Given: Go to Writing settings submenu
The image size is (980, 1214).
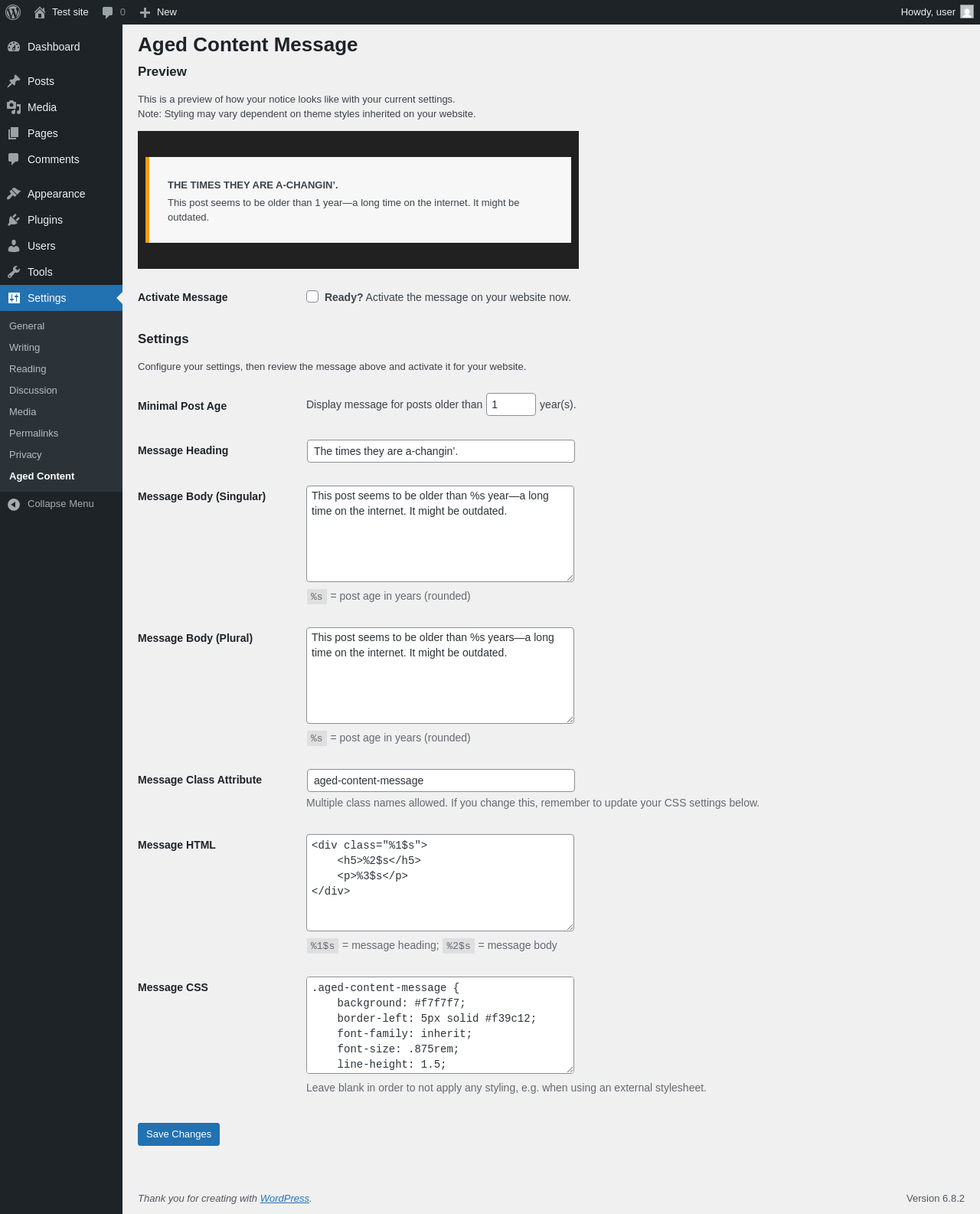Looking at the screenshot, I should pyautogui.click(x=61, y=348).
